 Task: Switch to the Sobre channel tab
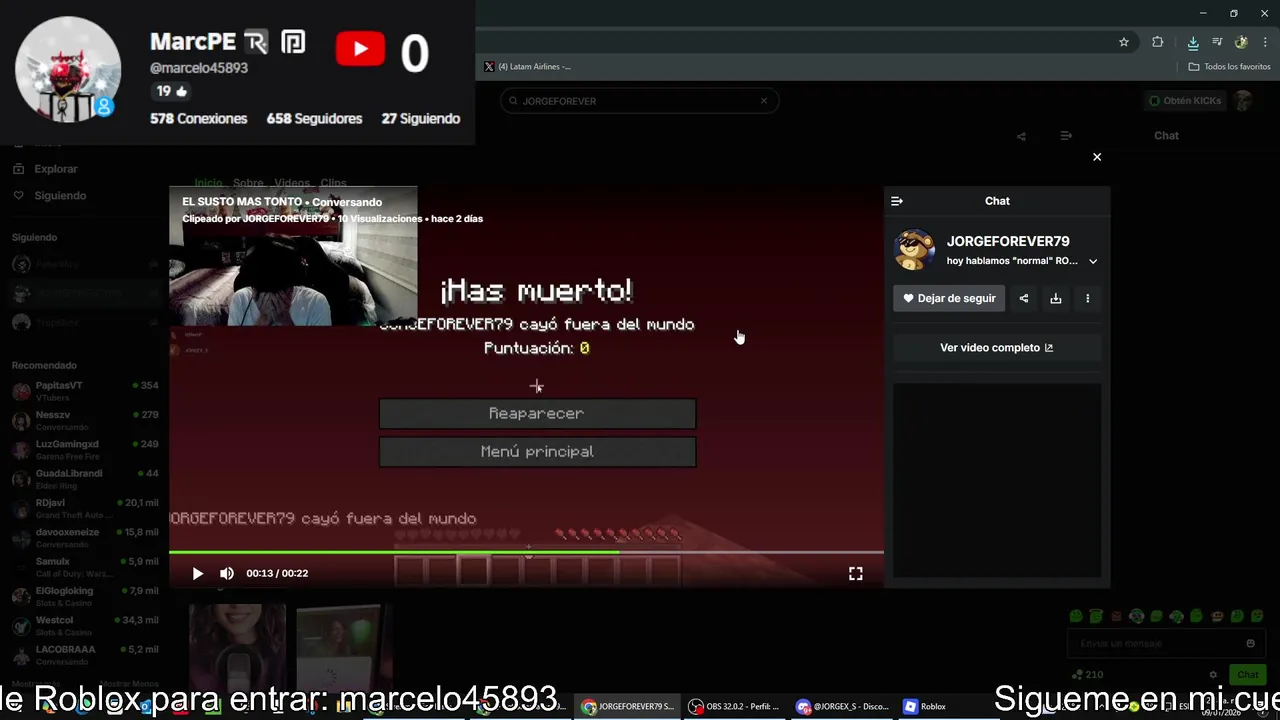pos(248,183)
